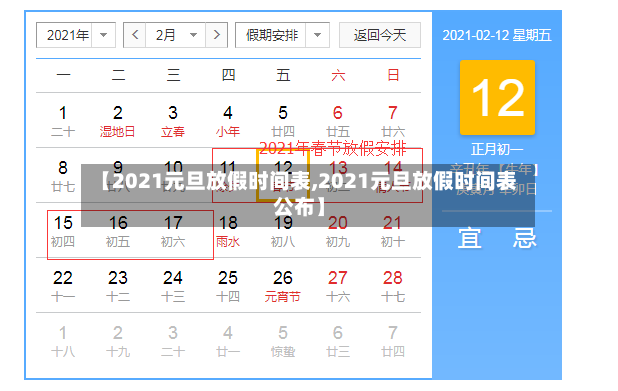
Task: Select February 2 湿地日
Action: [118, 121]
